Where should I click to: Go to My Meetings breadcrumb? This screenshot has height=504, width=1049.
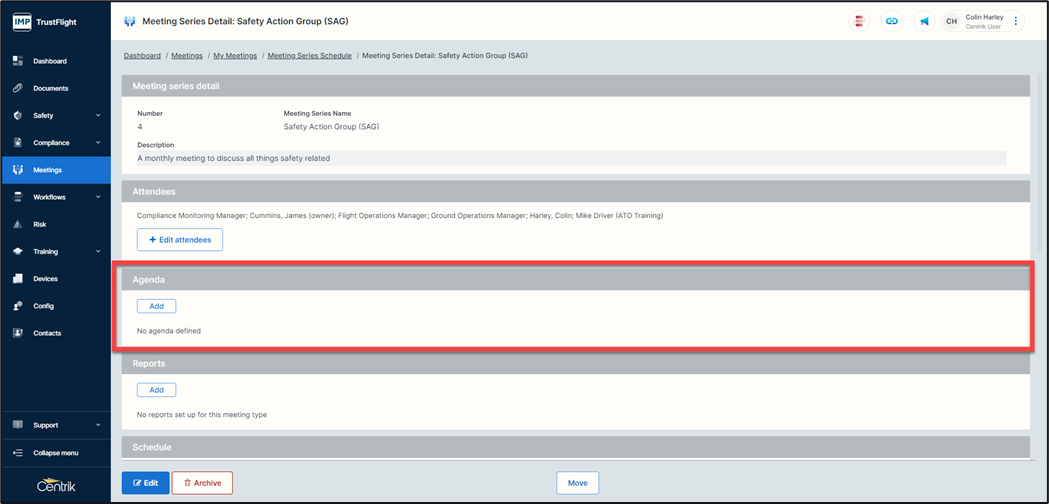coord(235,56)
